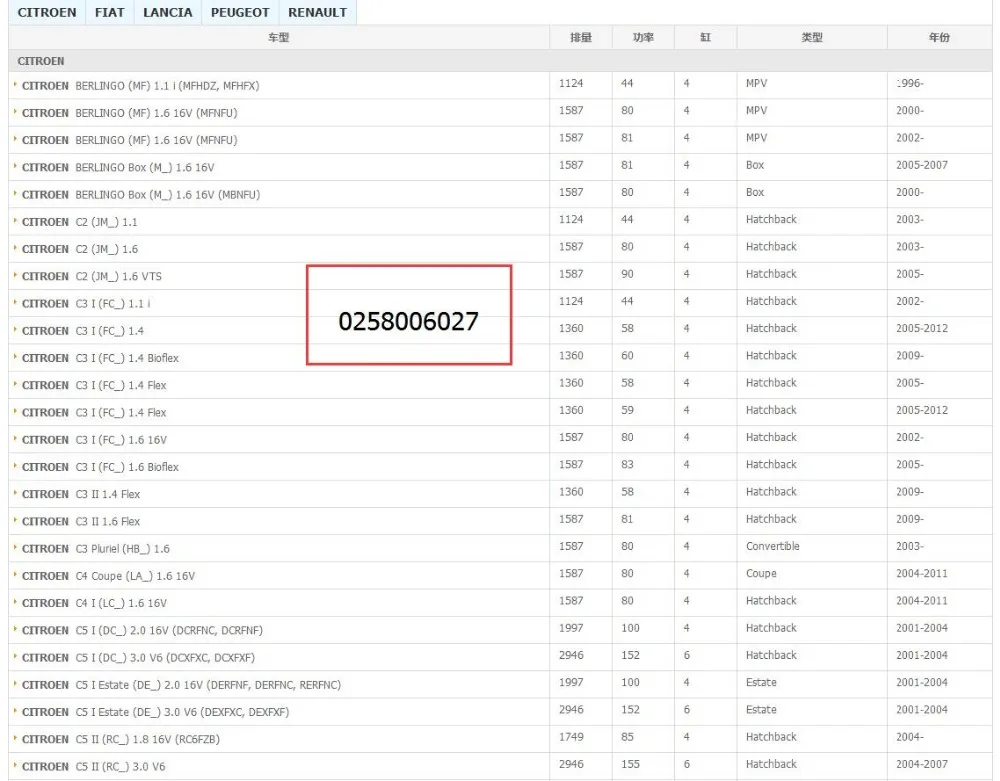The width and height of the screenshot is (1000, 781).
Task: Click the 年份 column header
Action: (939, 38)
